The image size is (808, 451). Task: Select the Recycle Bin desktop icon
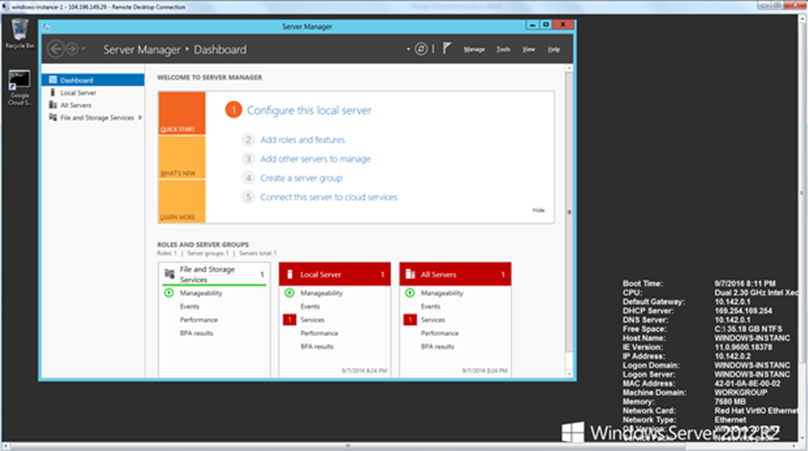click(20, 34)
